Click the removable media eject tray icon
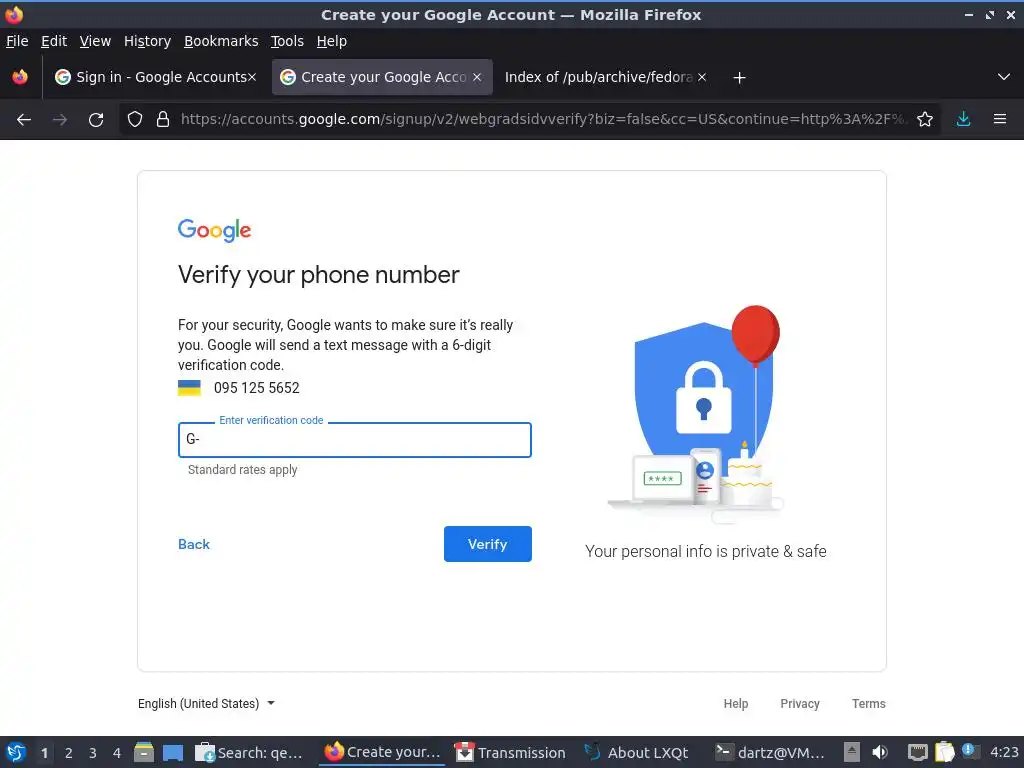The height and width of the screenshot is (768, 1024). tap(852, 752)
